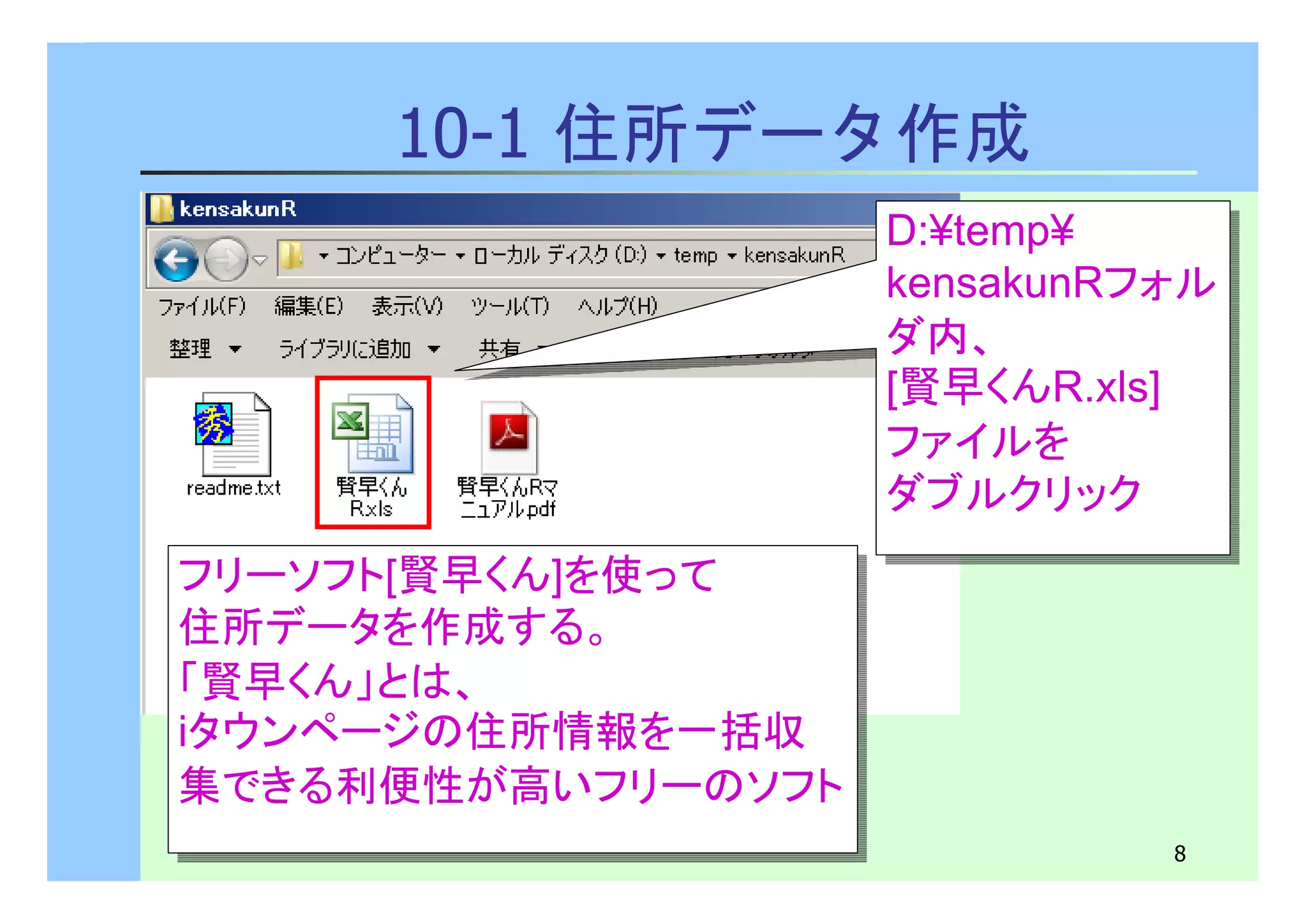Click the 賢早くん R.xls file name label

coord(372,498)
